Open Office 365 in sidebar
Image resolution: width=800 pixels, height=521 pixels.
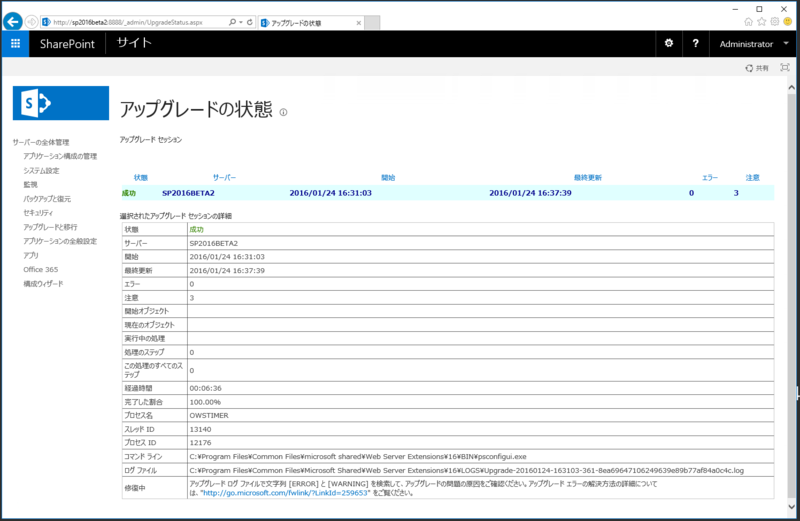click(41, 269)
